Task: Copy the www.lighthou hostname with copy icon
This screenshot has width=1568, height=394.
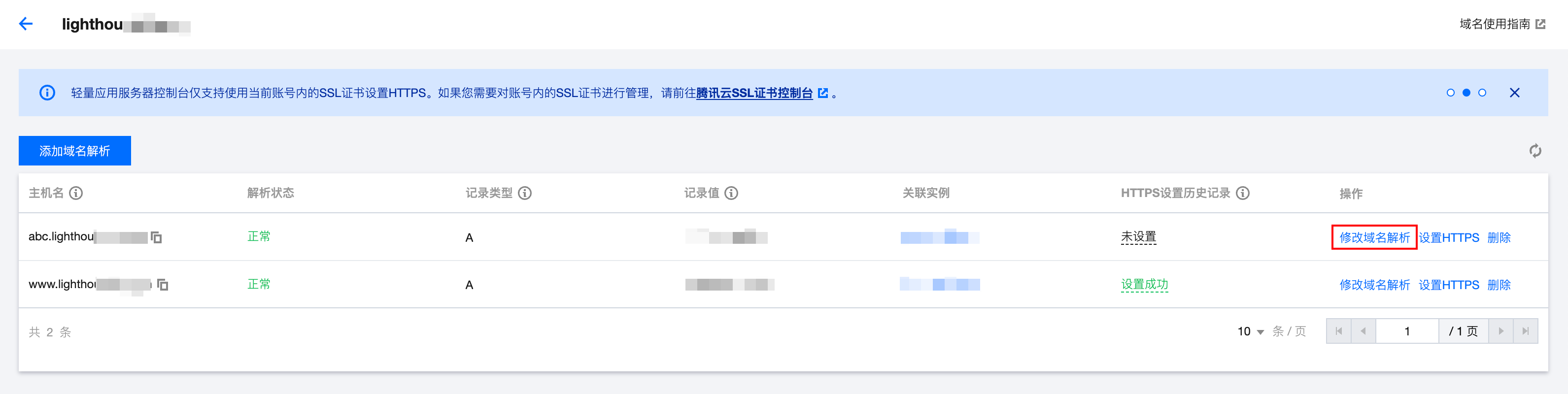Action: pyautogui.click(x=163, y=285)
